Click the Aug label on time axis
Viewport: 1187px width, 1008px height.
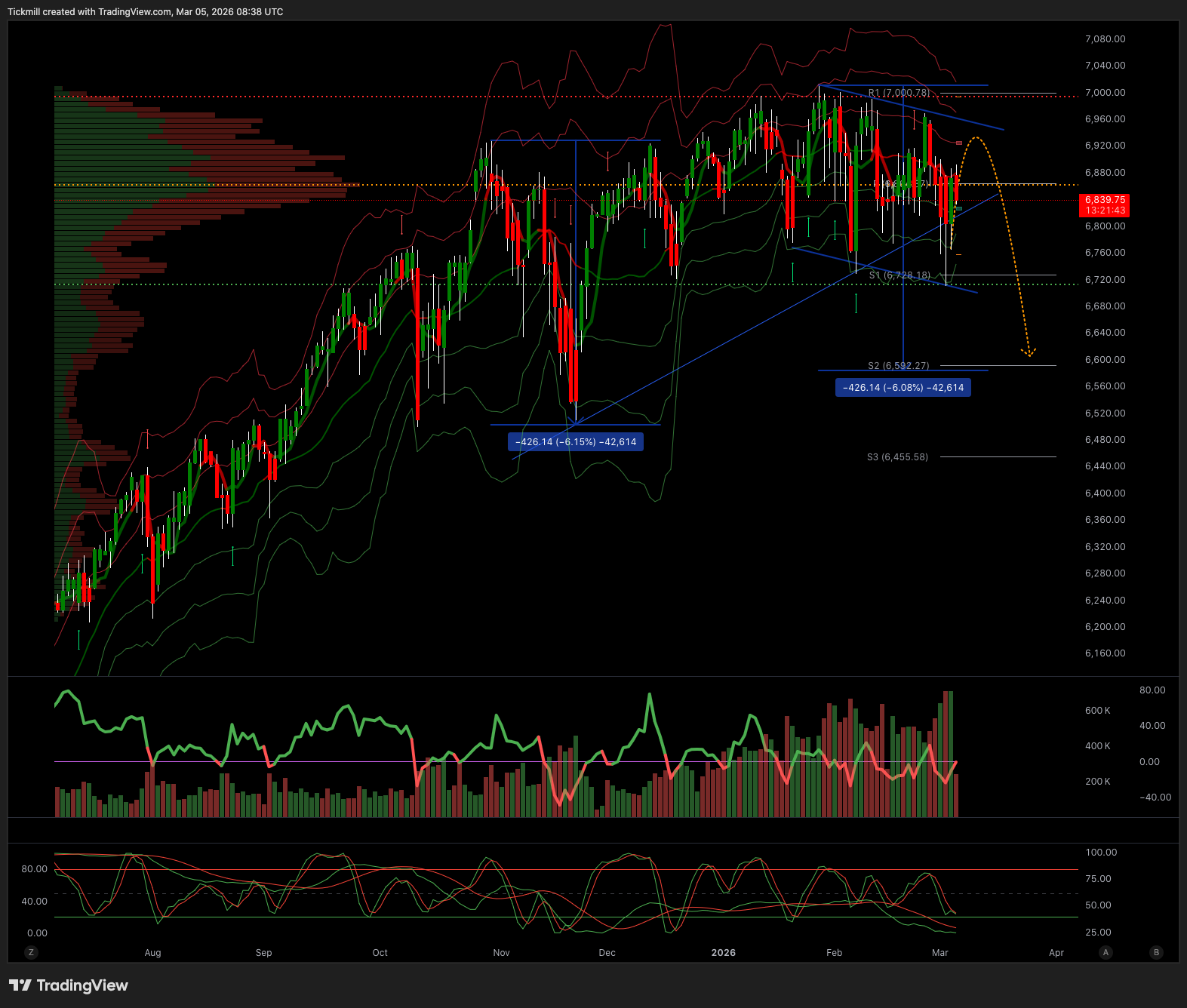[x=152, y=952]
